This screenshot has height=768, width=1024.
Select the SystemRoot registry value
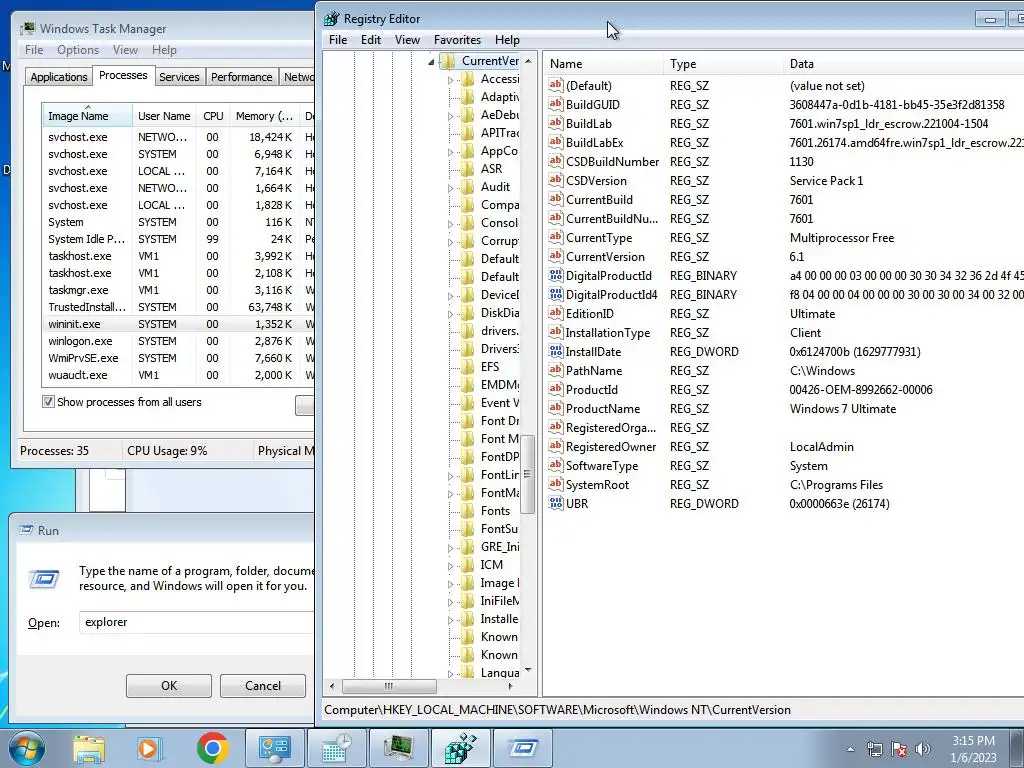click(x=598, y=485)
